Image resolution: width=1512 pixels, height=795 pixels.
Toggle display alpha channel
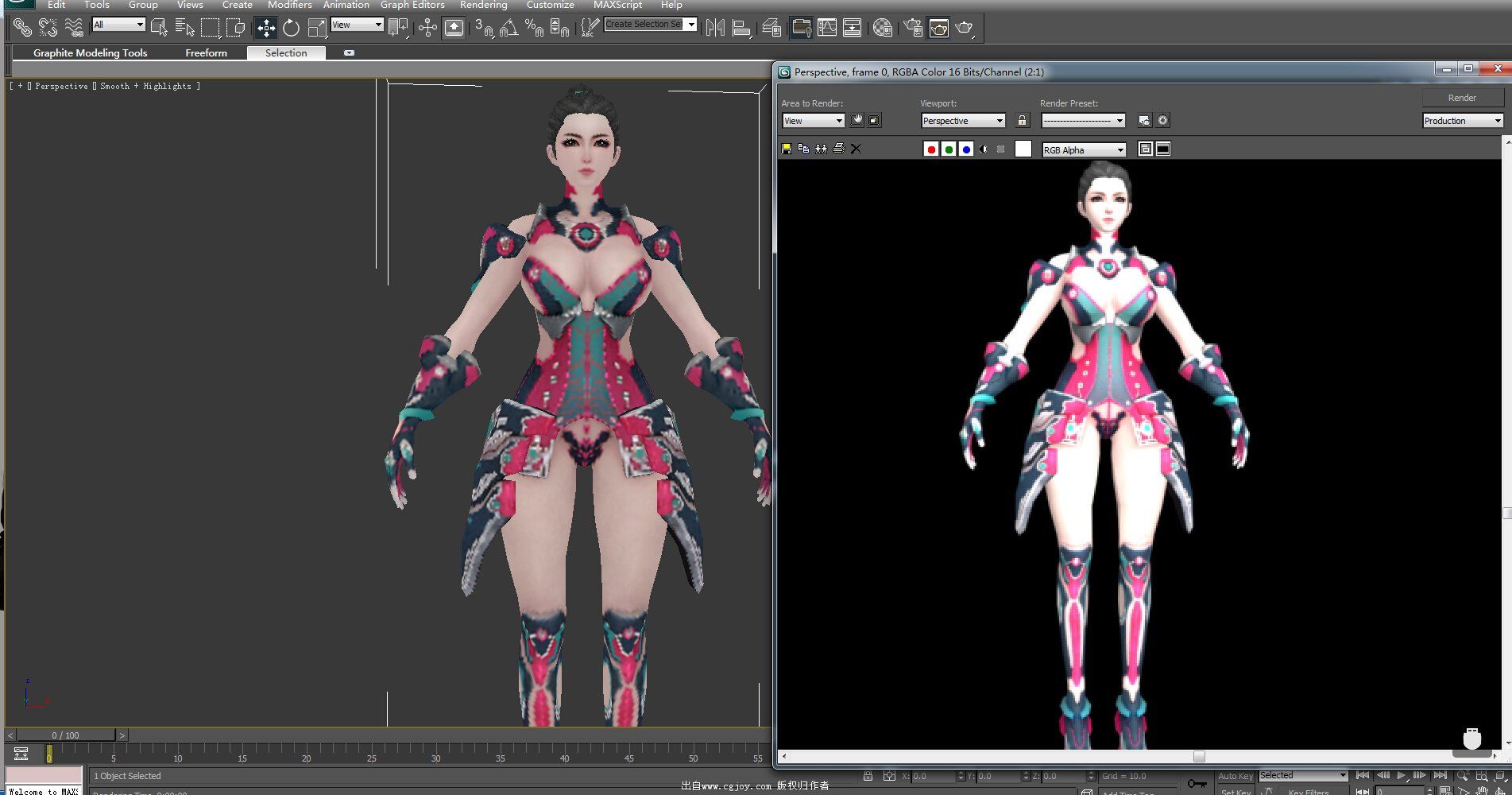point(984,149)
